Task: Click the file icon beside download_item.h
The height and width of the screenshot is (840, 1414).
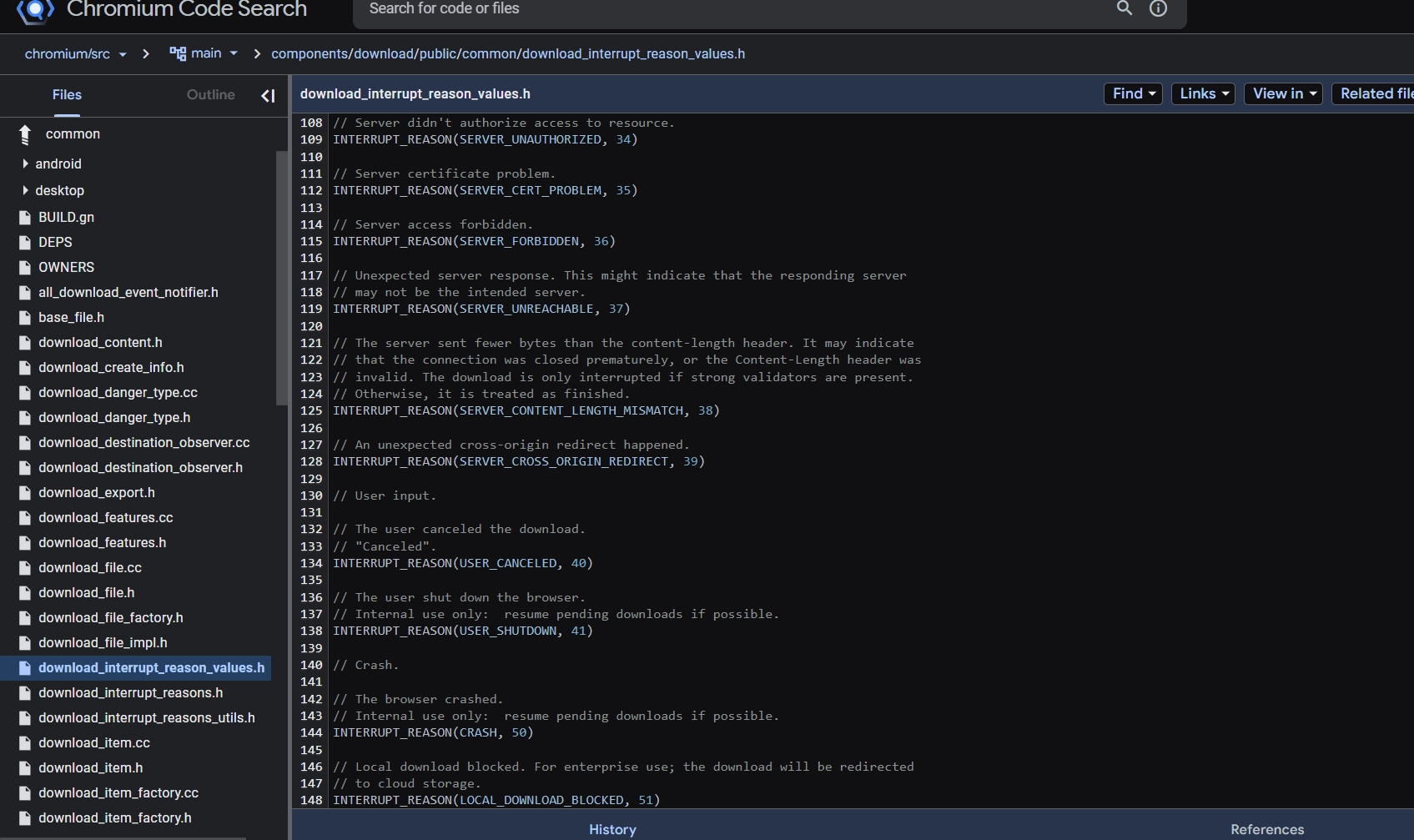Action: coord(25,768)
